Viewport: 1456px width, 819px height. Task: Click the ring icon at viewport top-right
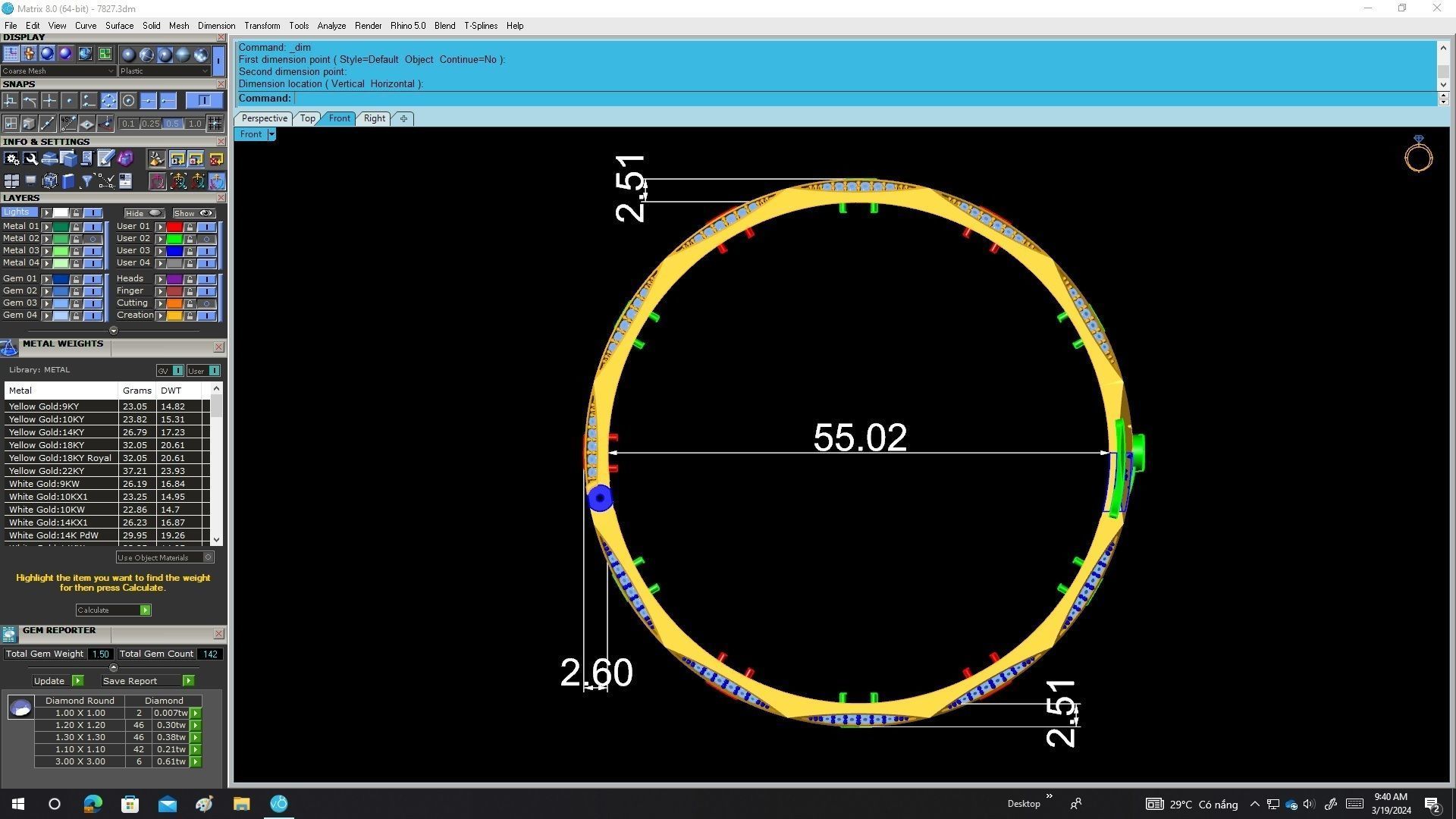(x=1418, y=154)
